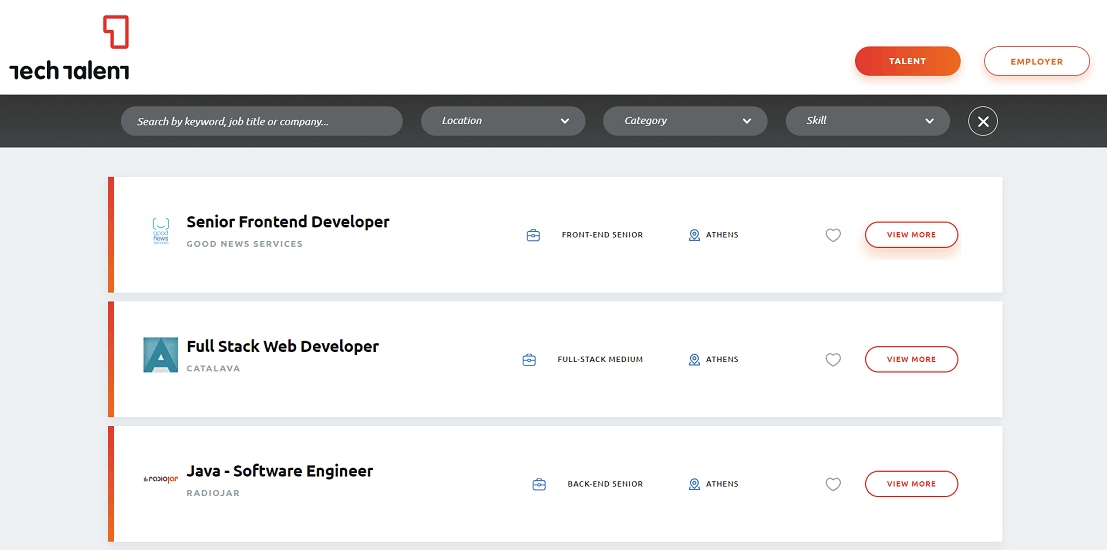Favorite the Java - Software Engineer job
Screen dimensions: 1107x550
tap(833, 484)
